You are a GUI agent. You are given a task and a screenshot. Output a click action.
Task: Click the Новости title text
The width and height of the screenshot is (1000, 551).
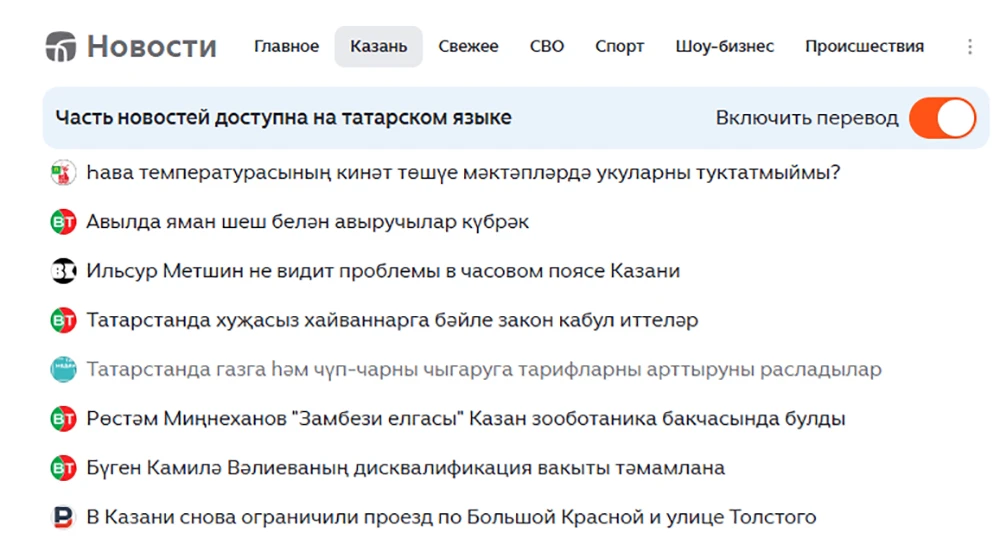(152, 47)
